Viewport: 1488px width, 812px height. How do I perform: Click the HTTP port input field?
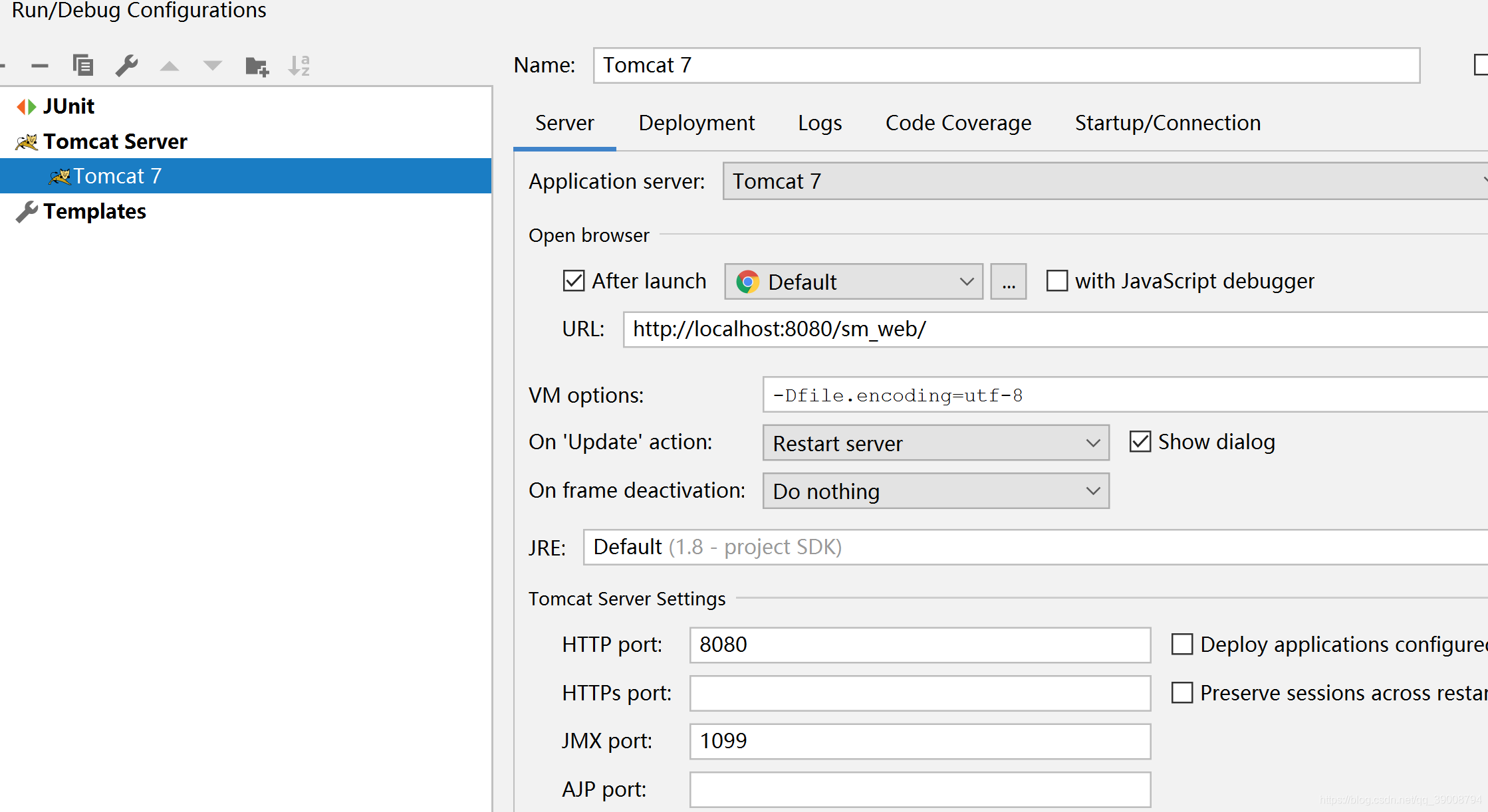click(920, 645)
